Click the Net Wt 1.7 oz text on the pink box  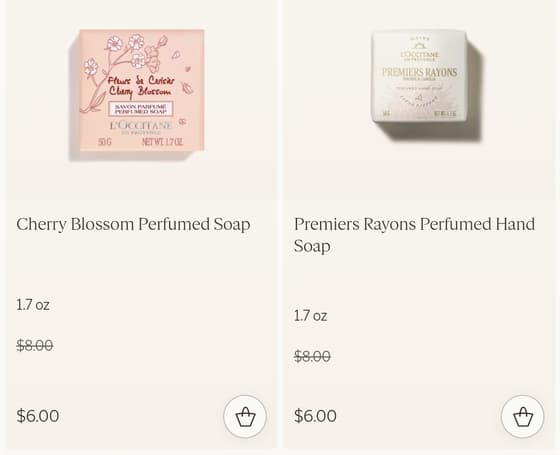(162, 142)
